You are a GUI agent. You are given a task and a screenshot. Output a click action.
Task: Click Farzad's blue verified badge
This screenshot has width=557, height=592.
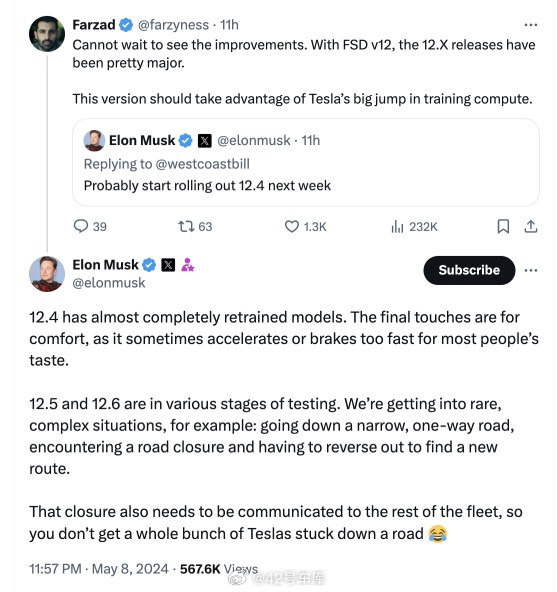[126, 25]
